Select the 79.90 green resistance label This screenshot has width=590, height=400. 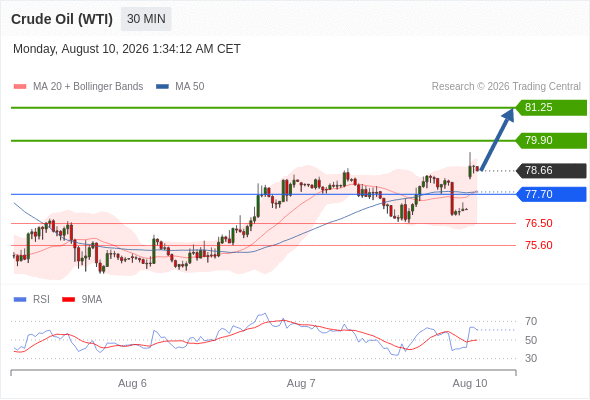point(551,140)
